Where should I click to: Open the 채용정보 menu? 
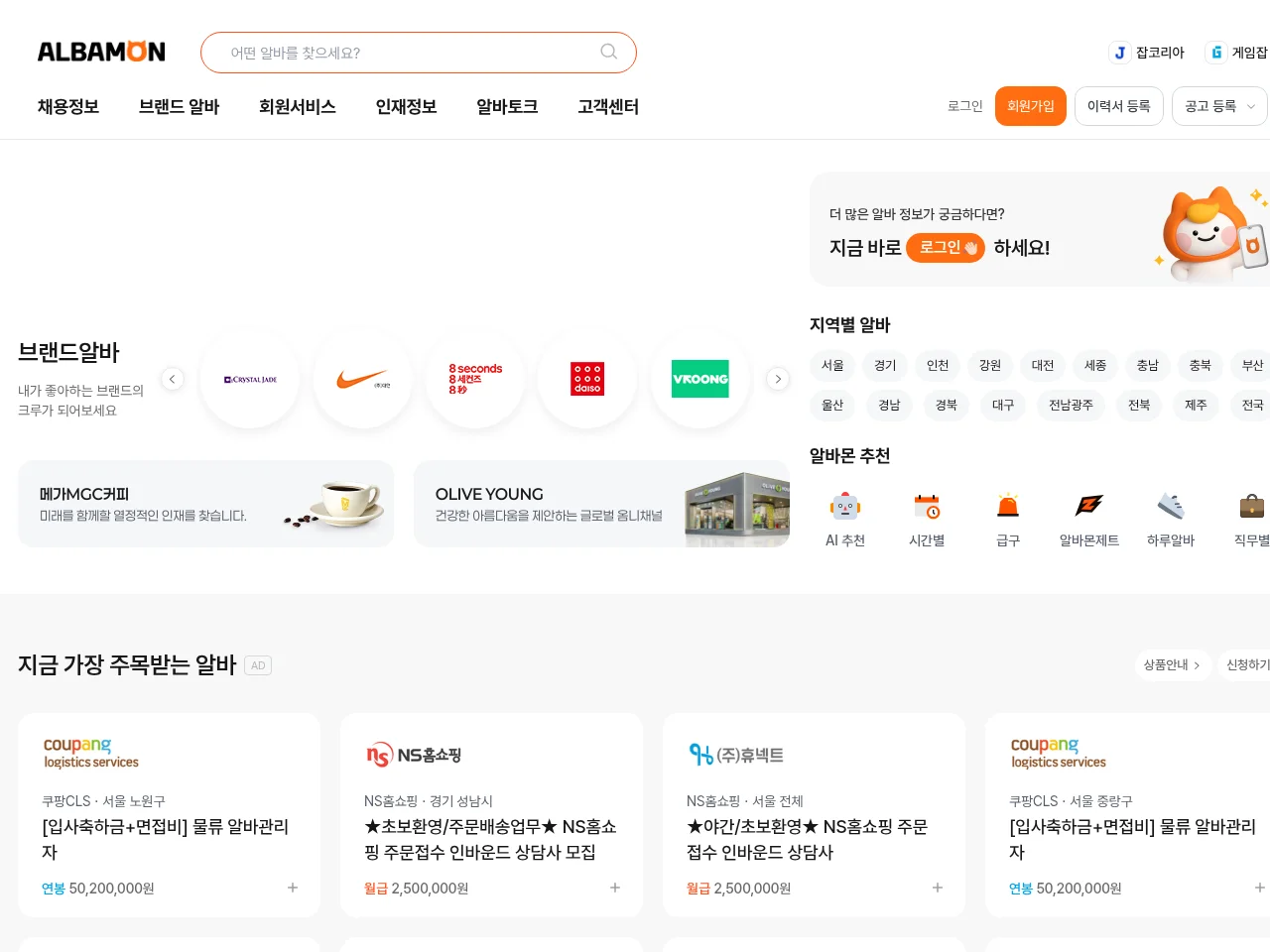[68, 106]
